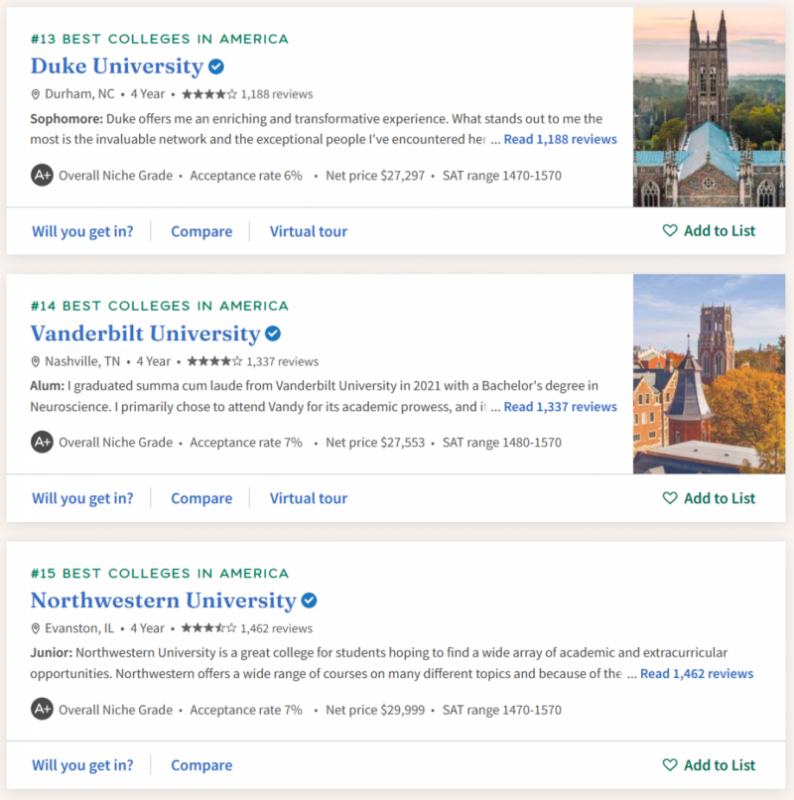
Task: Click Duke's star rating icons
Action: click(x=209, y=94)
